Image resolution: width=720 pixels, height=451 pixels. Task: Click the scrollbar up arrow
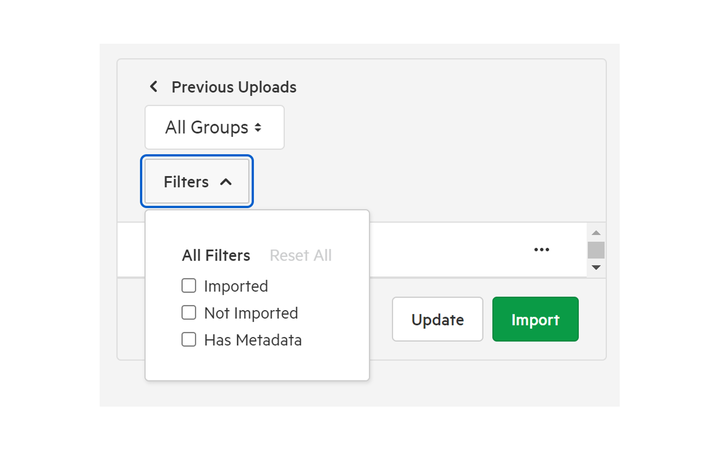point(596,233)
